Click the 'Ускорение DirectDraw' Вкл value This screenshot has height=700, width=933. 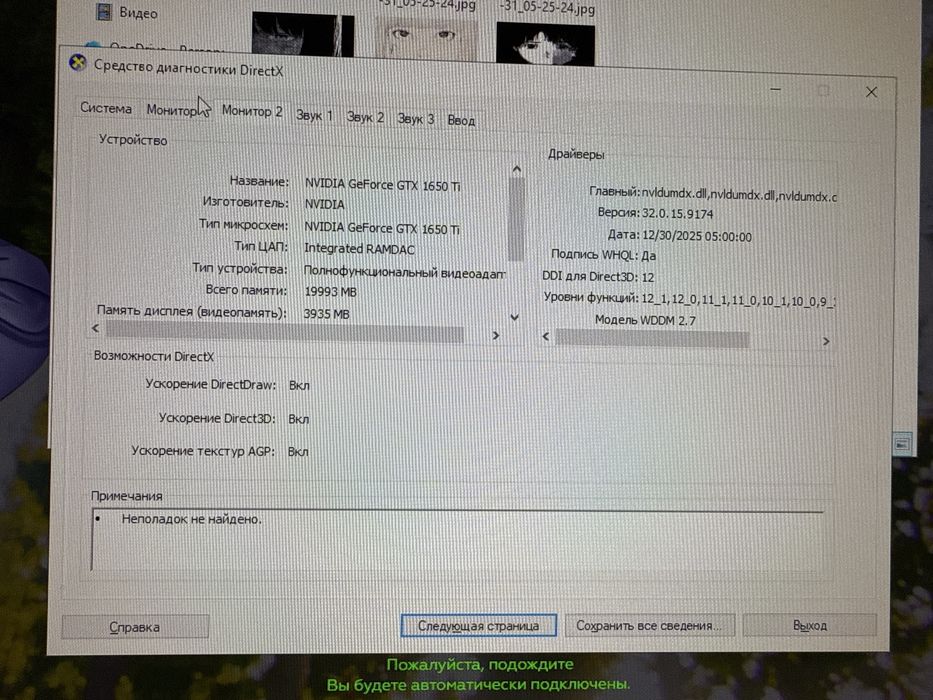(299, 386)
